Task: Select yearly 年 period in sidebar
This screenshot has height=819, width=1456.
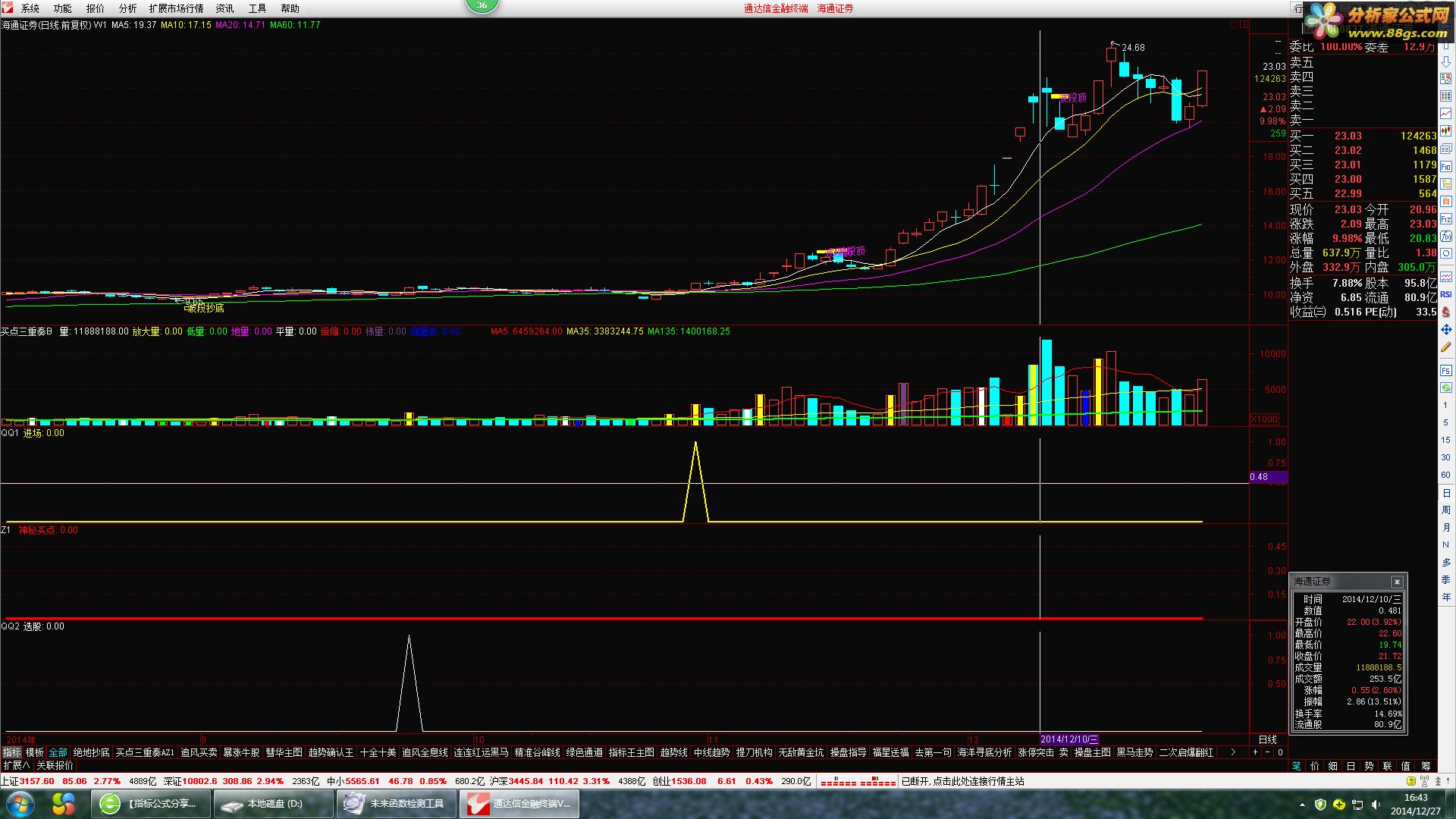Action: tap(1446, 598)
